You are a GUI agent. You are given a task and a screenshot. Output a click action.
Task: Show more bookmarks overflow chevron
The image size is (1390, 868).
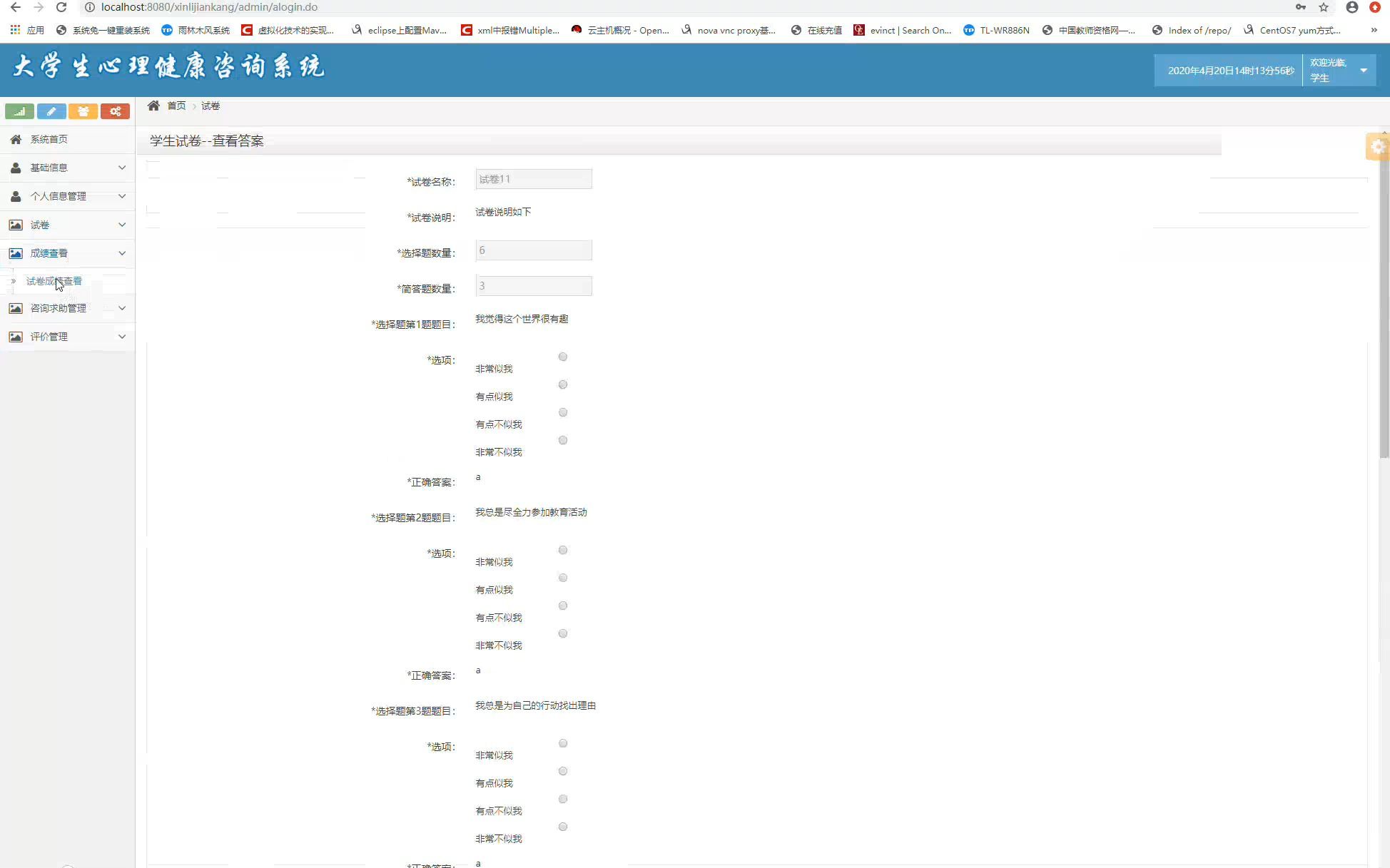pyautogui.click(x=1374, y=30)
